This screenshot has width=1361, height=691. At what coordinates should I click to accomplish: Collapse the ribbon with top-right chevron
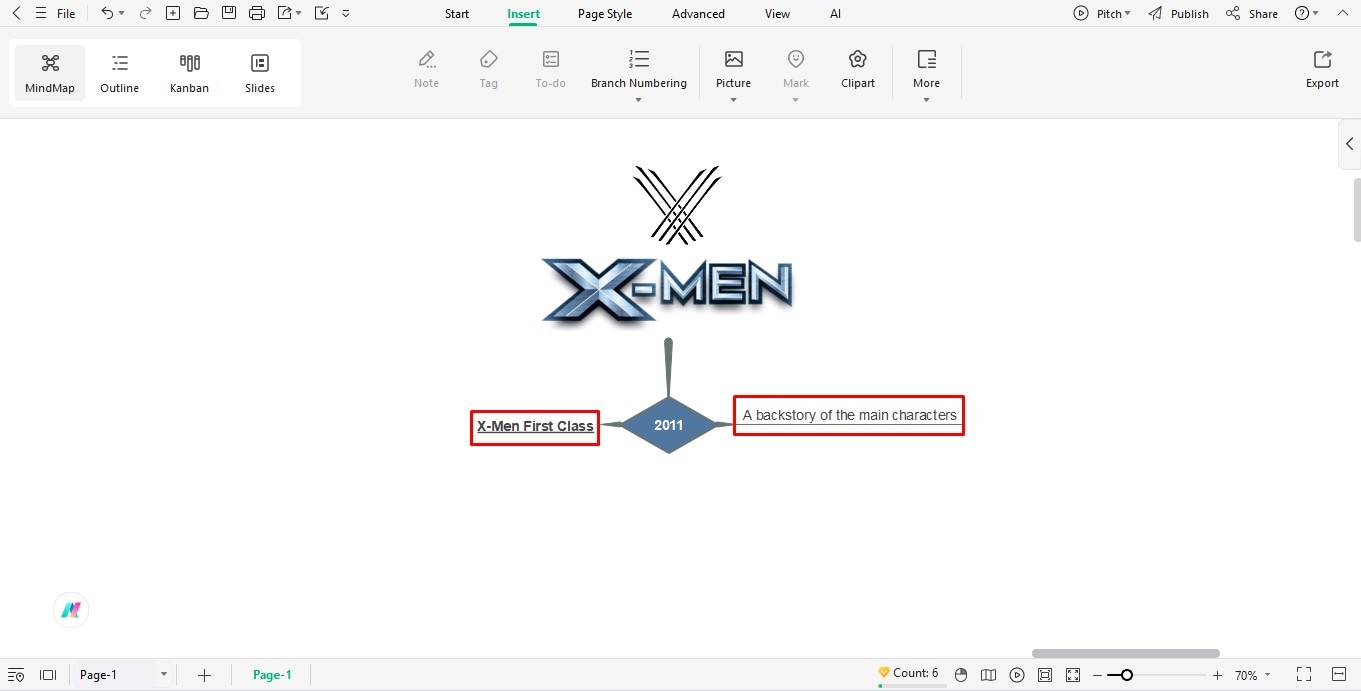tap(1341, 14)
